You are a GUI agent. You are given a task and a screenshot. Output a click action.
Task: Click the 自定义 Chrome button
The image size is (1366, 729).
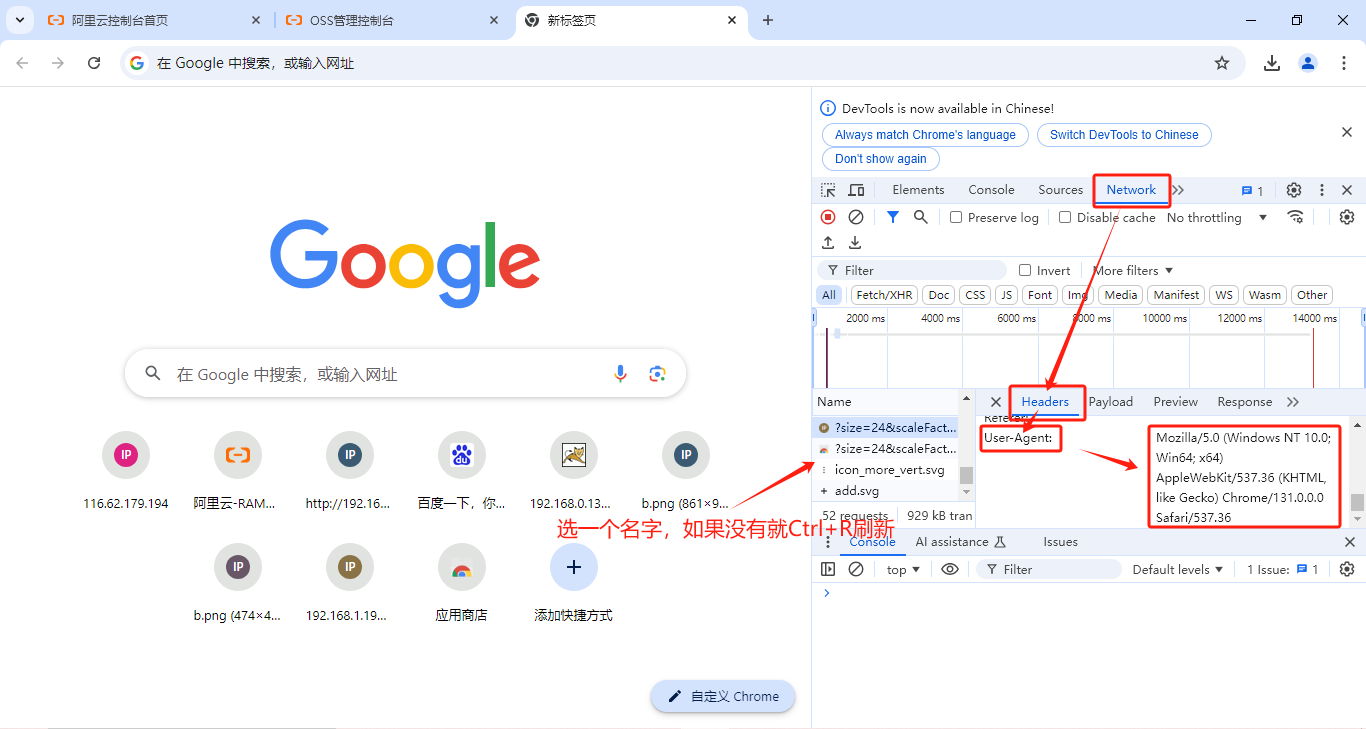tap(723, 696)
